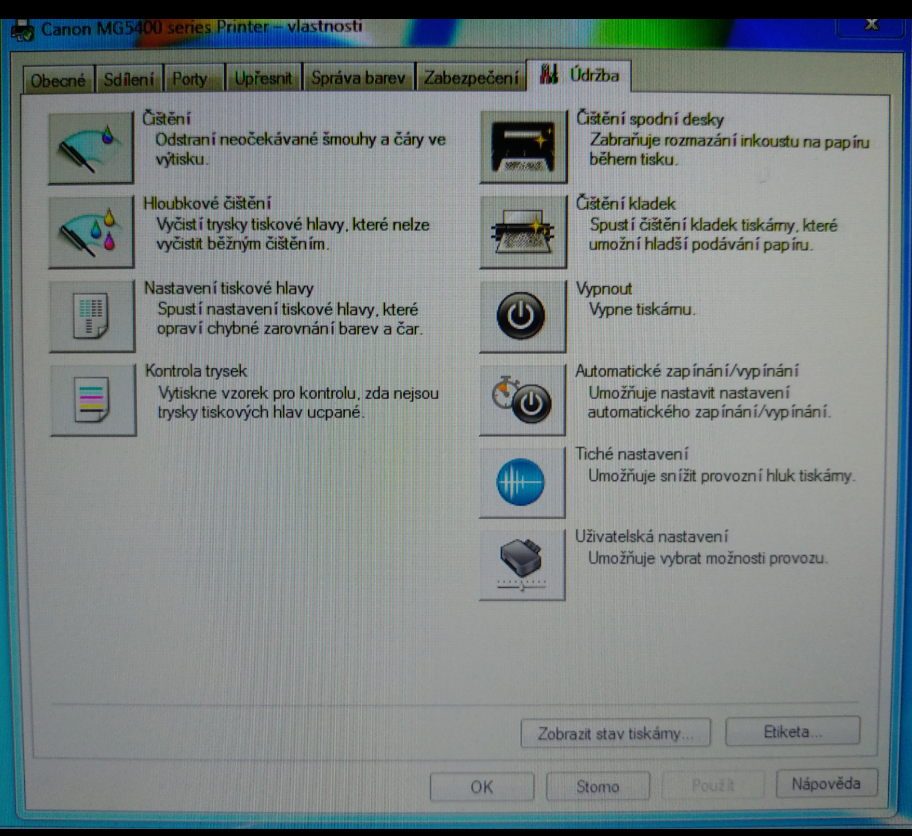This screenshot has height=836, width=912.
Task: Click 'Odstraní neočekávané šmouhy' description text
Action: [301, 149]
